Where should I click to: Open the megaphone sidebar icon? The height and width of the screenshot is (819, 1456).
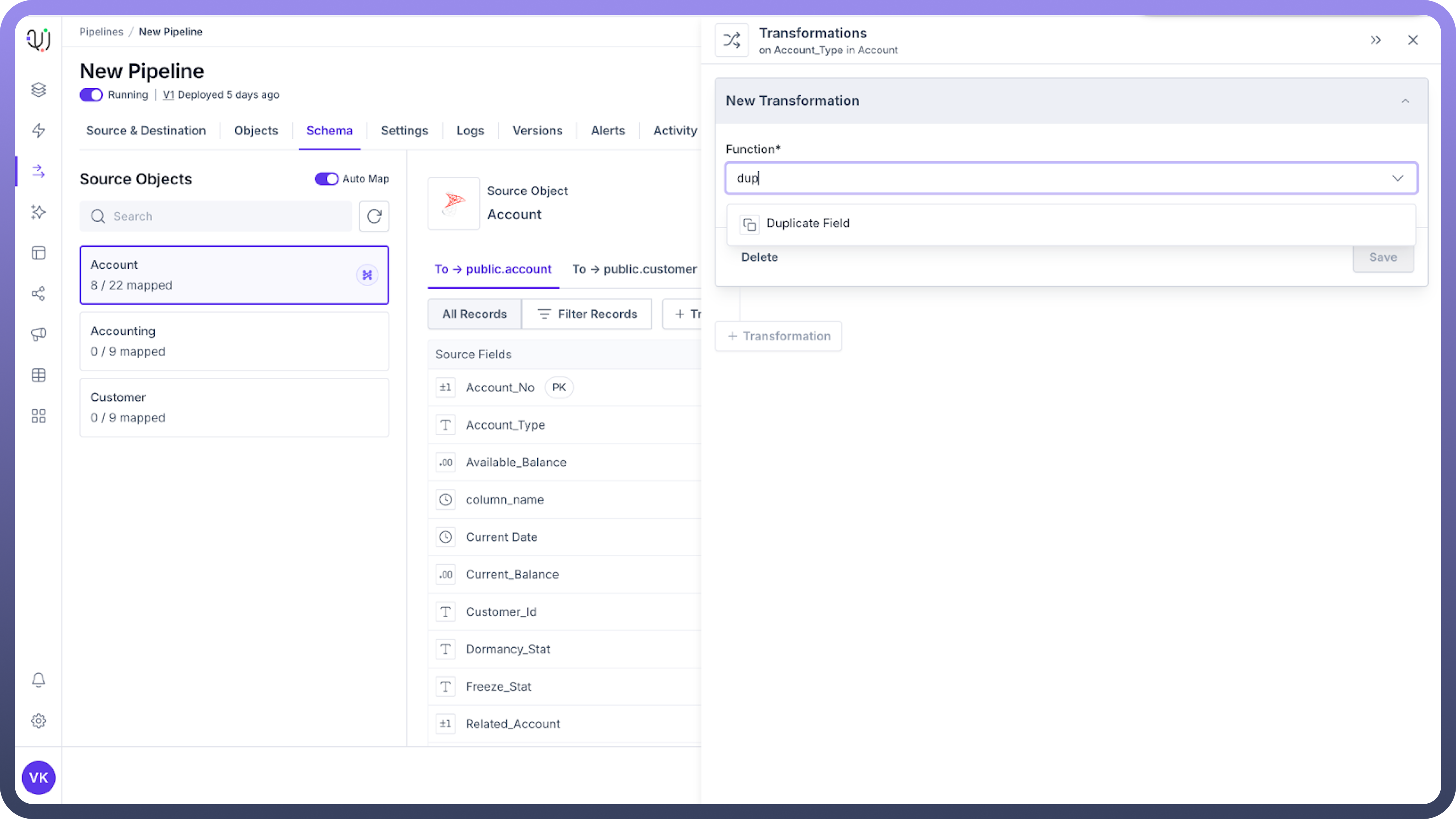pos(39,335)
